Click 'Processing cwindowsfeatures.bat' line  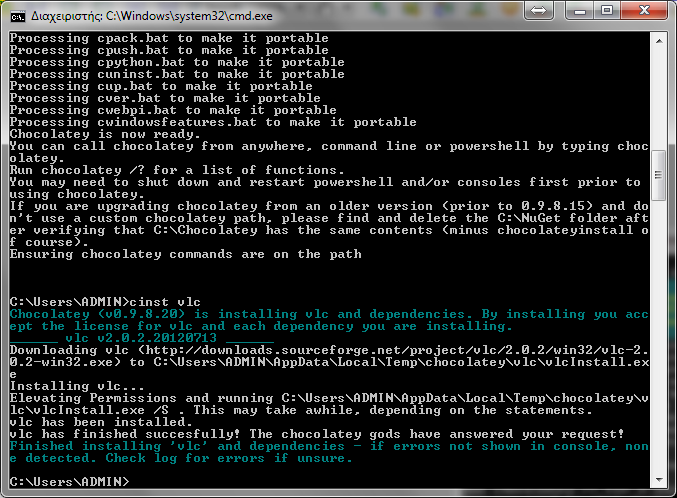tap(213, 122)
